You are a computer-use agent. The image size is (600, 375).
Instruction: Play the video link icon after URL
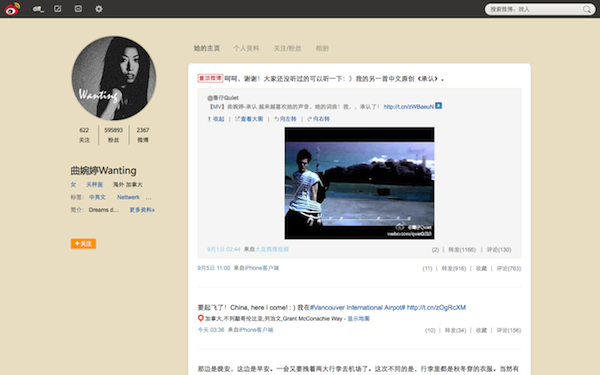tap(439, 106)
